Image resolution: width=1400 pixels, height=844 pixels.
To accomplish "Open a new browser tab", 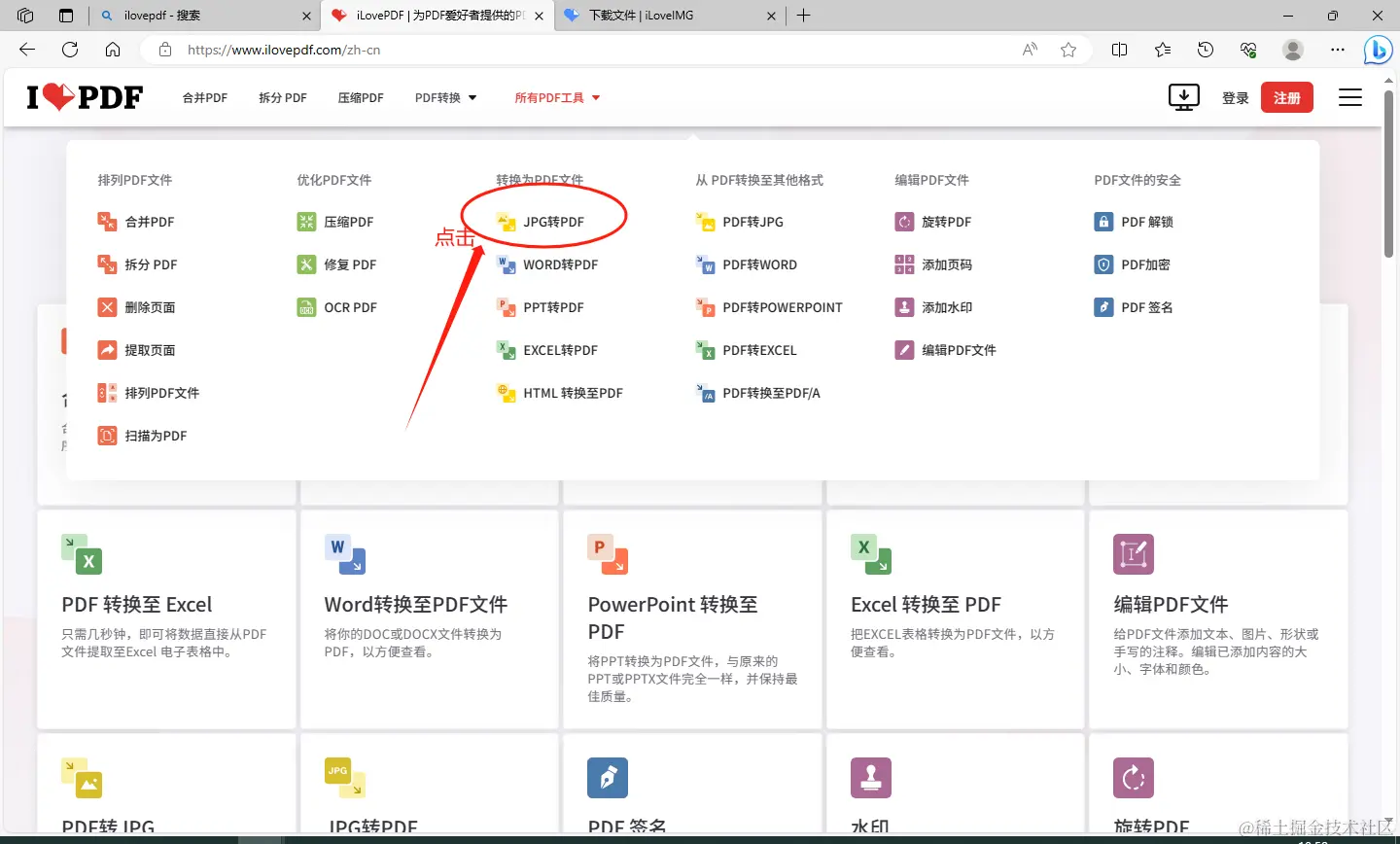I will click(x=804, y=16).
